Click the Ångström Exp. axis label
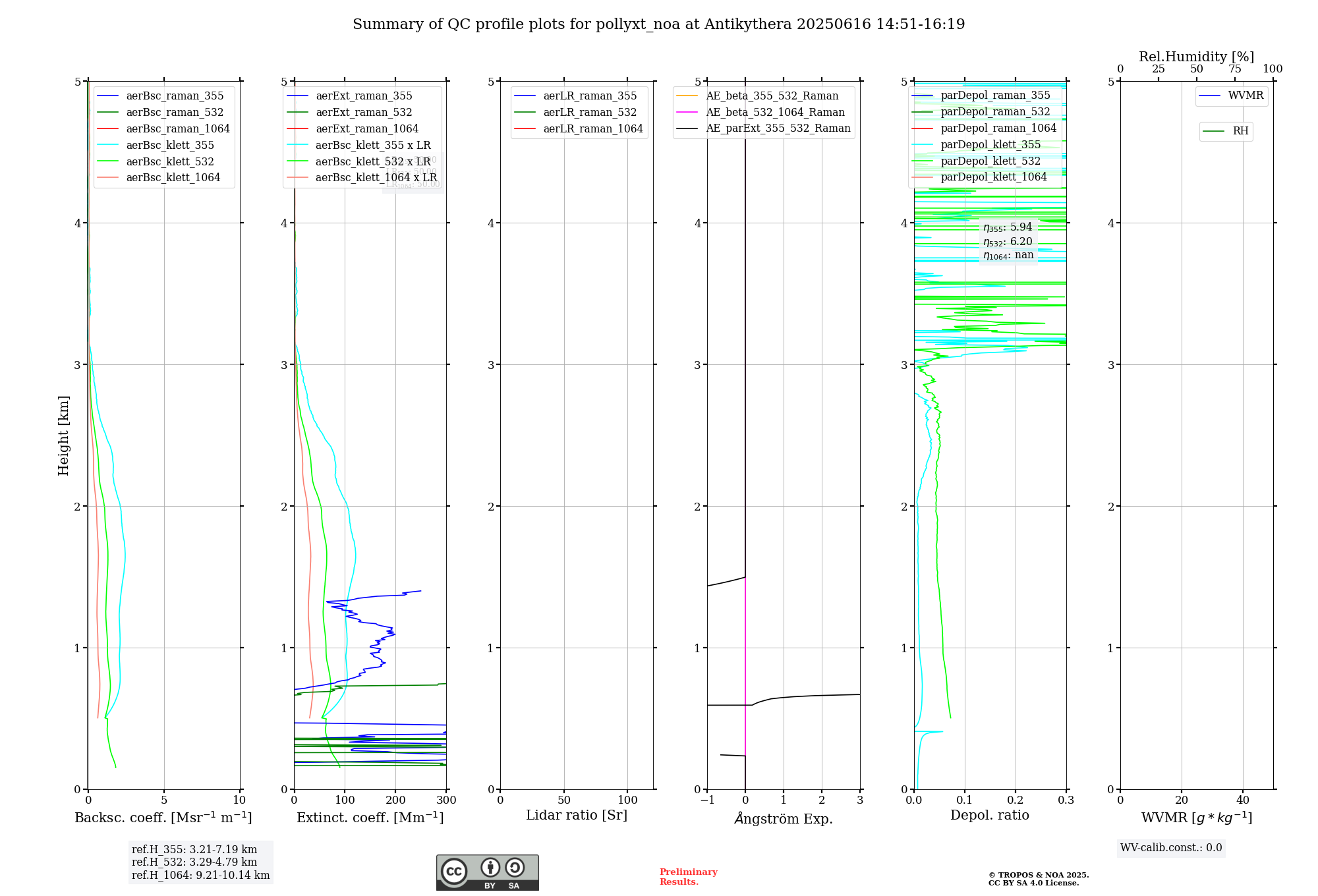Image resolution: width=1318 pixels, height=896 pixels. pos(784,818)
